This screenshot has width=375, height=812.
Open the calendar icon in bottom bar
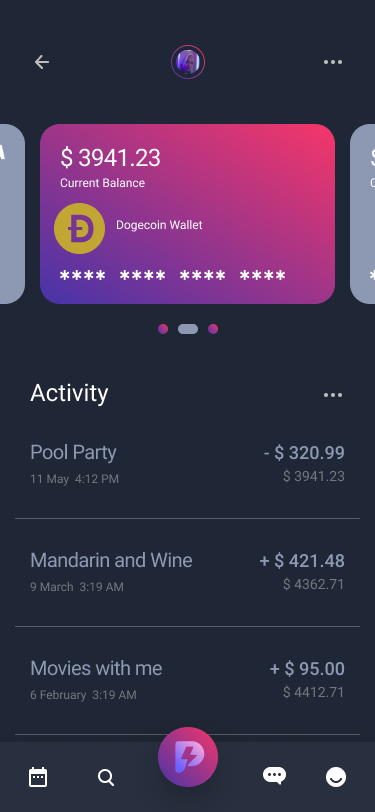(x=38, y=777)
